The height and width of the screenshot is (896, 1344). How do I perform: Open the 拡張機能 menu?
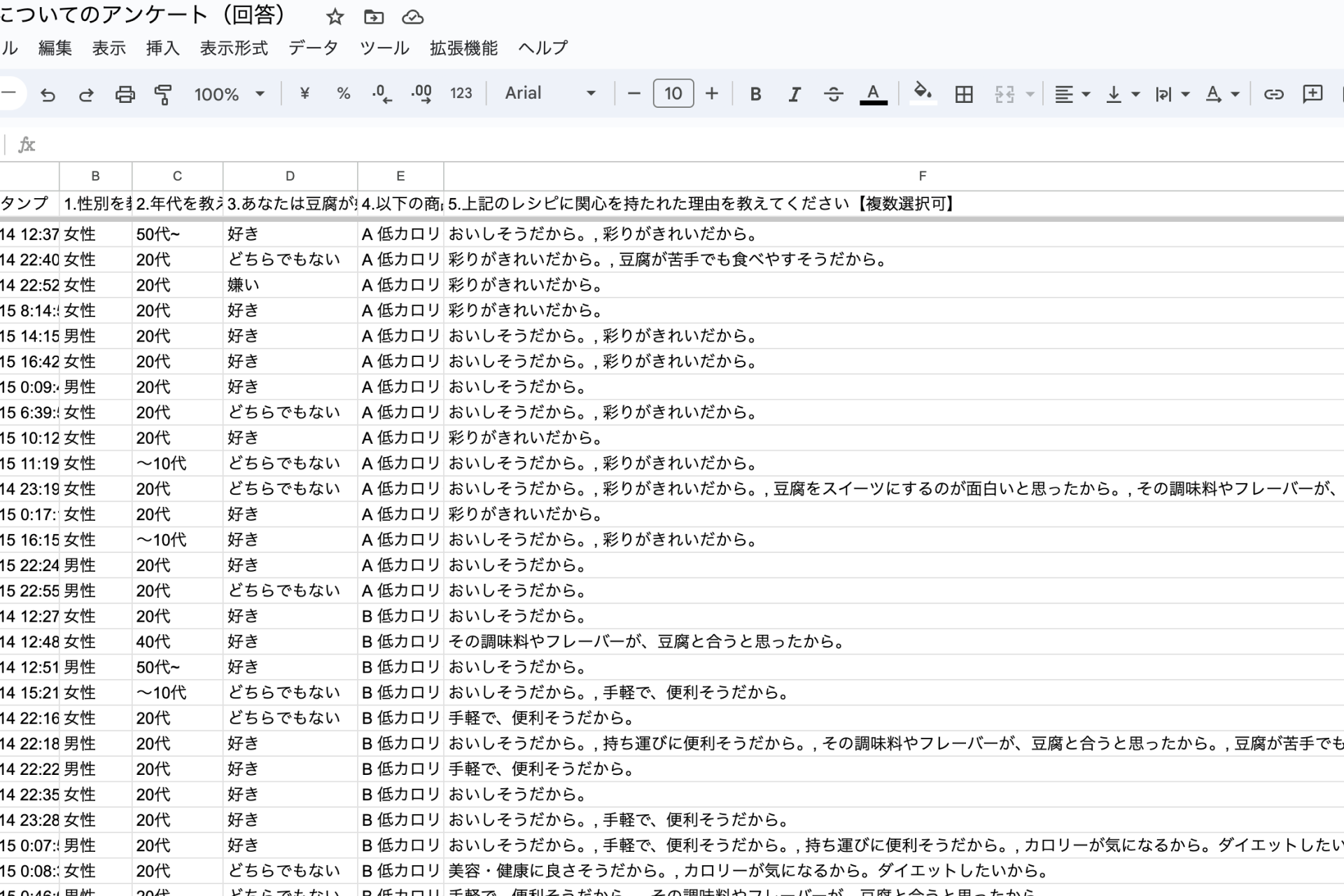click(463, 48)
